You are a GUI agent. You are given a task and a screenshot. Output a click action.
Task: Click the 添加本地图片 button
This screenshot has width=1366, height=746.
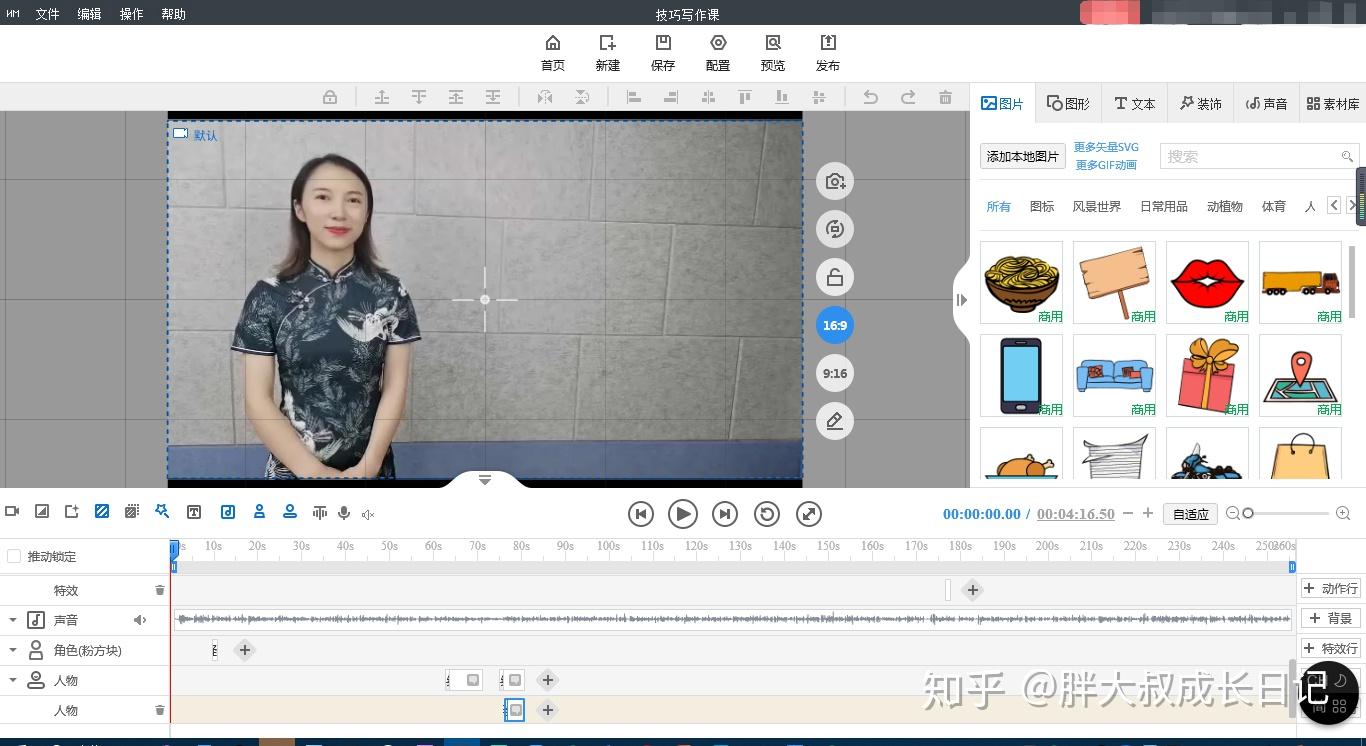(1023, 156)
